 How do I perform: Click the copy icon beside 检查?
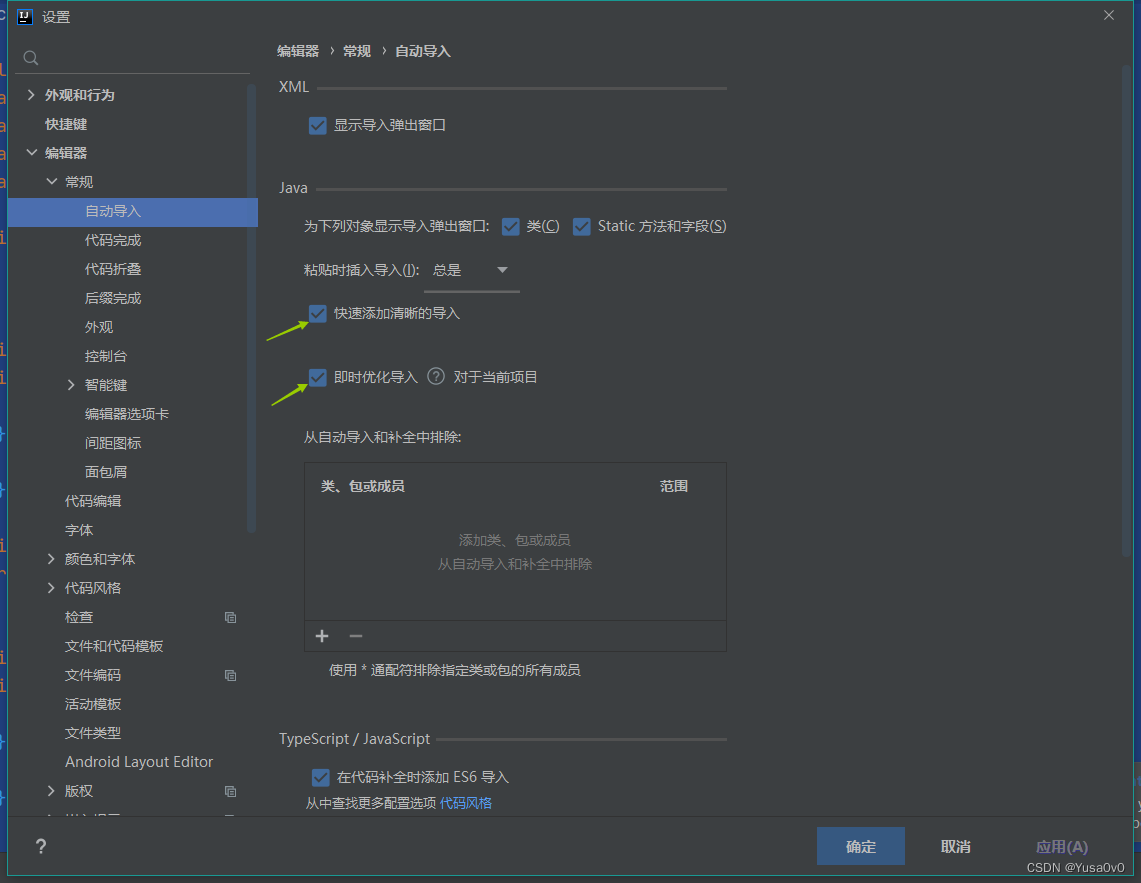231,617
